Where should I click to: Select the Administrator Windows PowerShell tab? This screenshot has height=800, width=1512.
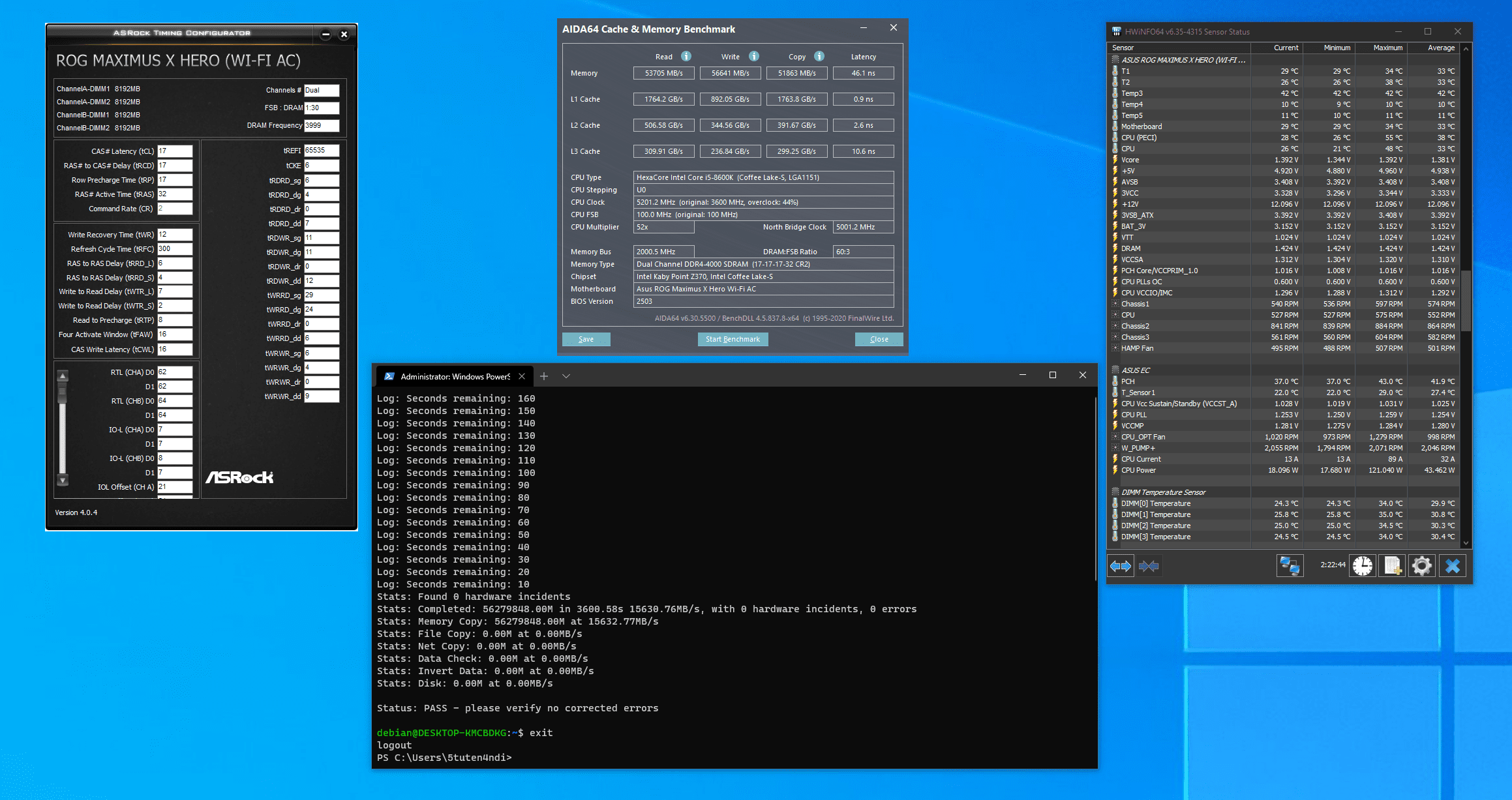(455, 376)
